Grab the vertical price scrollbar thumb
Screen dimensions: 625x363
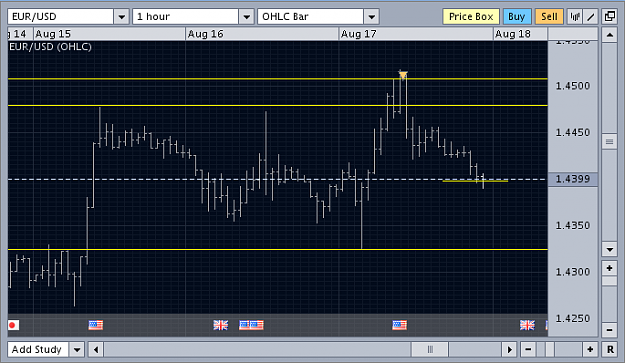click(x=609, y=141)
